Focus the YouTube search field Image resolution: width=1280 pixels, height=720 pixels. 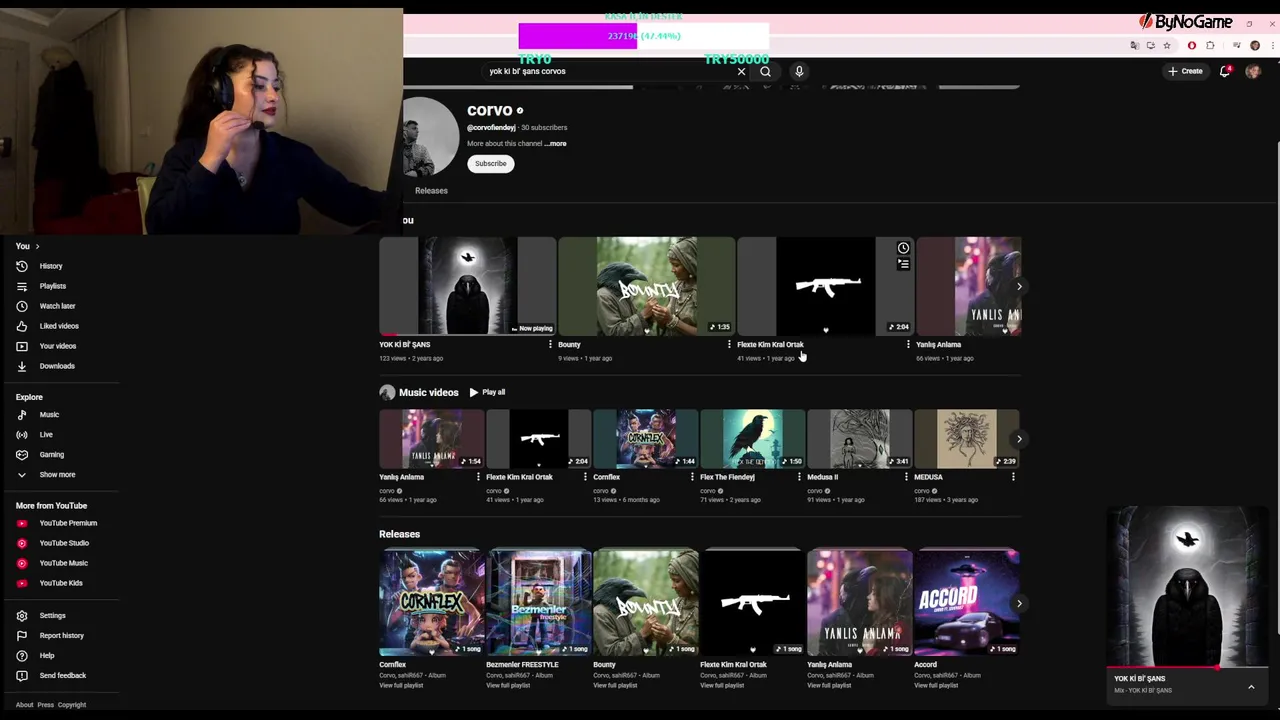[x=608, y=71]
